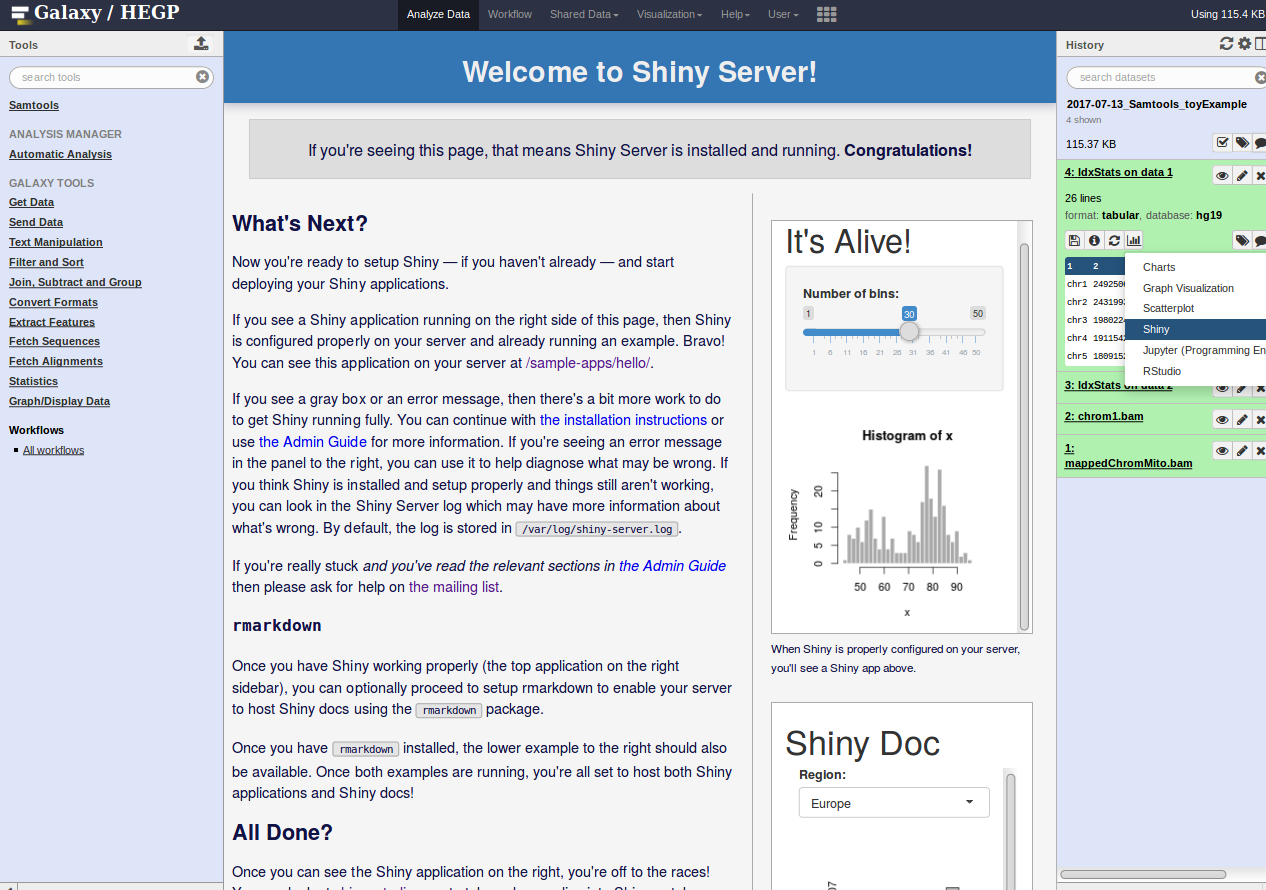Refresh the history panel
Image resolution: width=1266 pixels, height=890 pixels.
click(x=1226, y=43)
